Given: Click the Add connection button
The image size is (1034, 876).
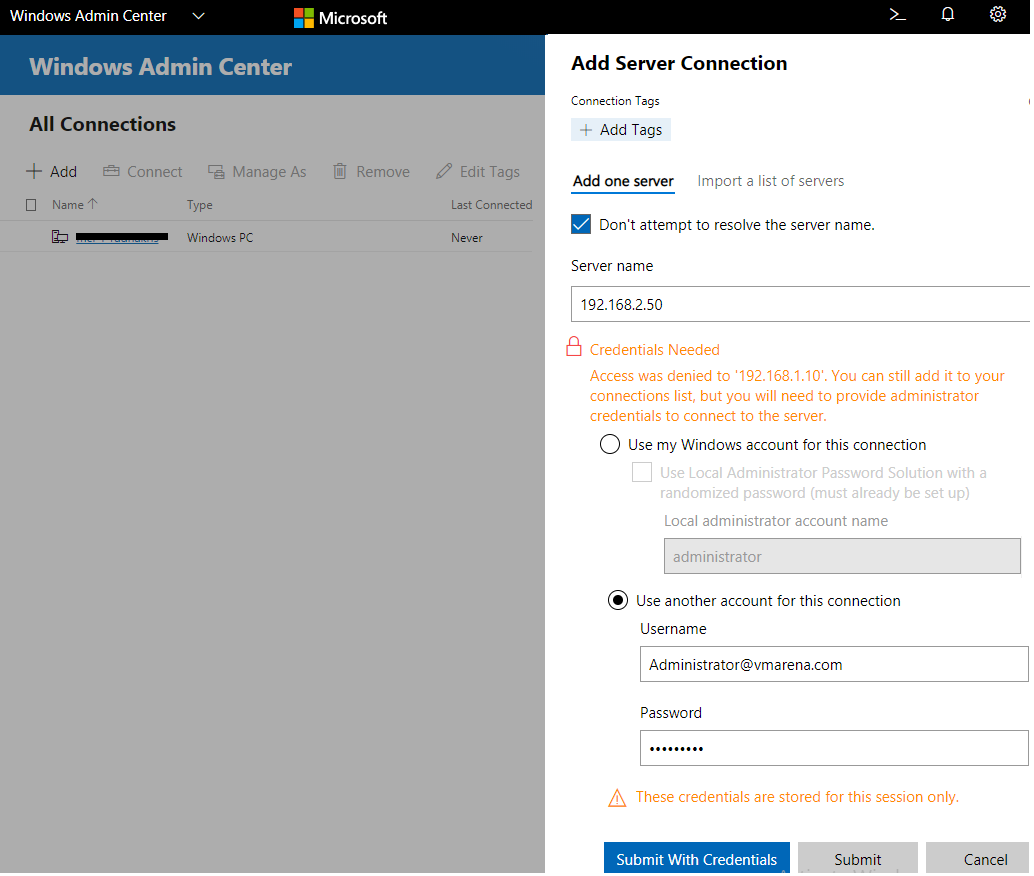Looking at the screenshot, I should click(x=51, y=172).
